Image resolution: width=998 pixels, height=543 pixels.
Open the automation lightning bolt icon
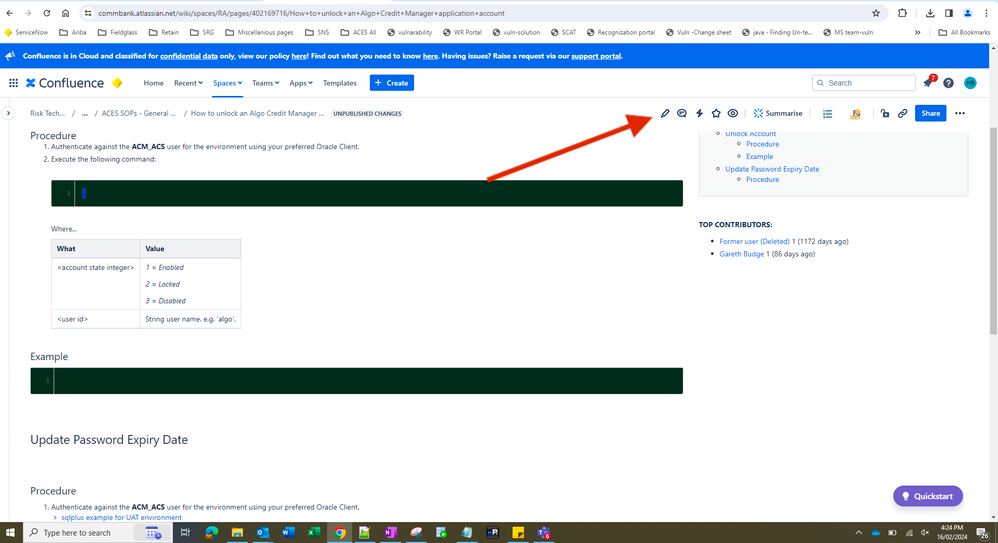point(699,113)
